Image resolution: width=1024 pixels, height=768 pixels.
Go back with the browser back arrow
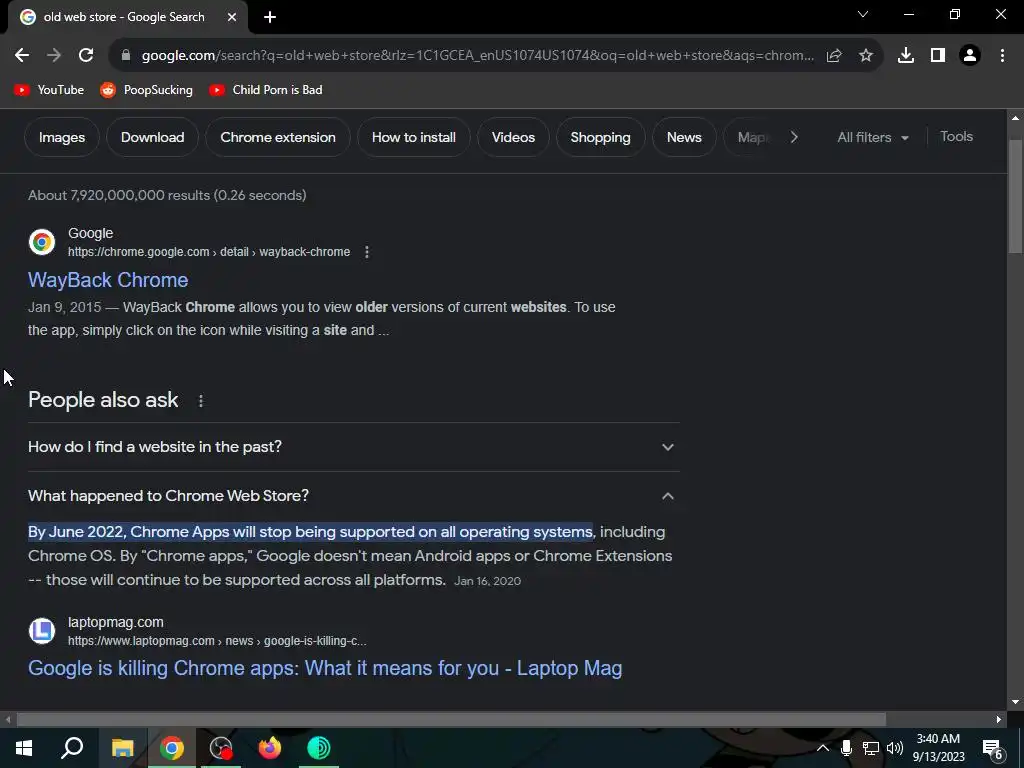[x=22, y=56]
